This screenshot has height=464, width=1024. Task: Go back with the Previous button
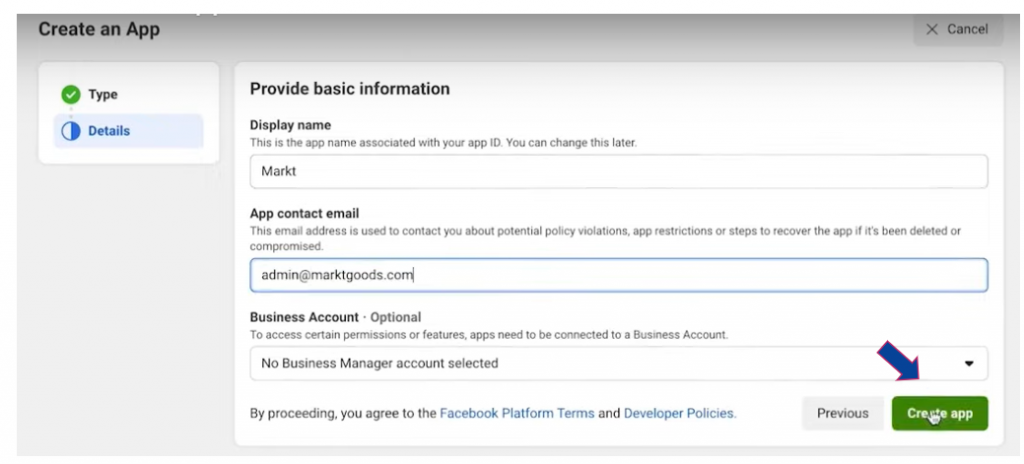842,413
